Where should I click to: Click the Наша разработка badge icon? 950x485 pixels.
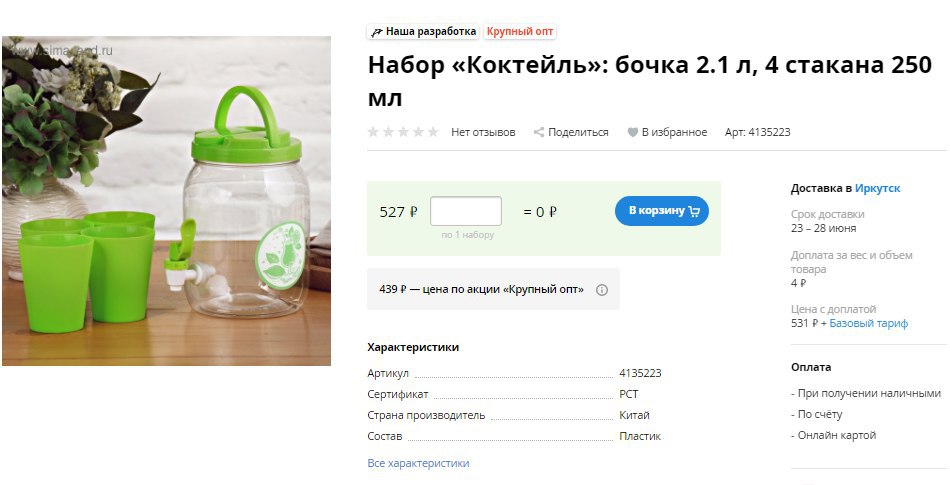[377, 32]
